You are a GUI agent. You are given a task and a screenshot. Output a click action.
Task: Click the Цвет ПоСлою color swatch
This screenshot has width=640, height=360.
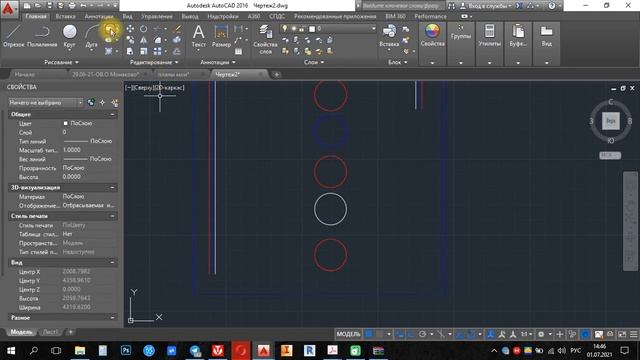pos(65,123)
